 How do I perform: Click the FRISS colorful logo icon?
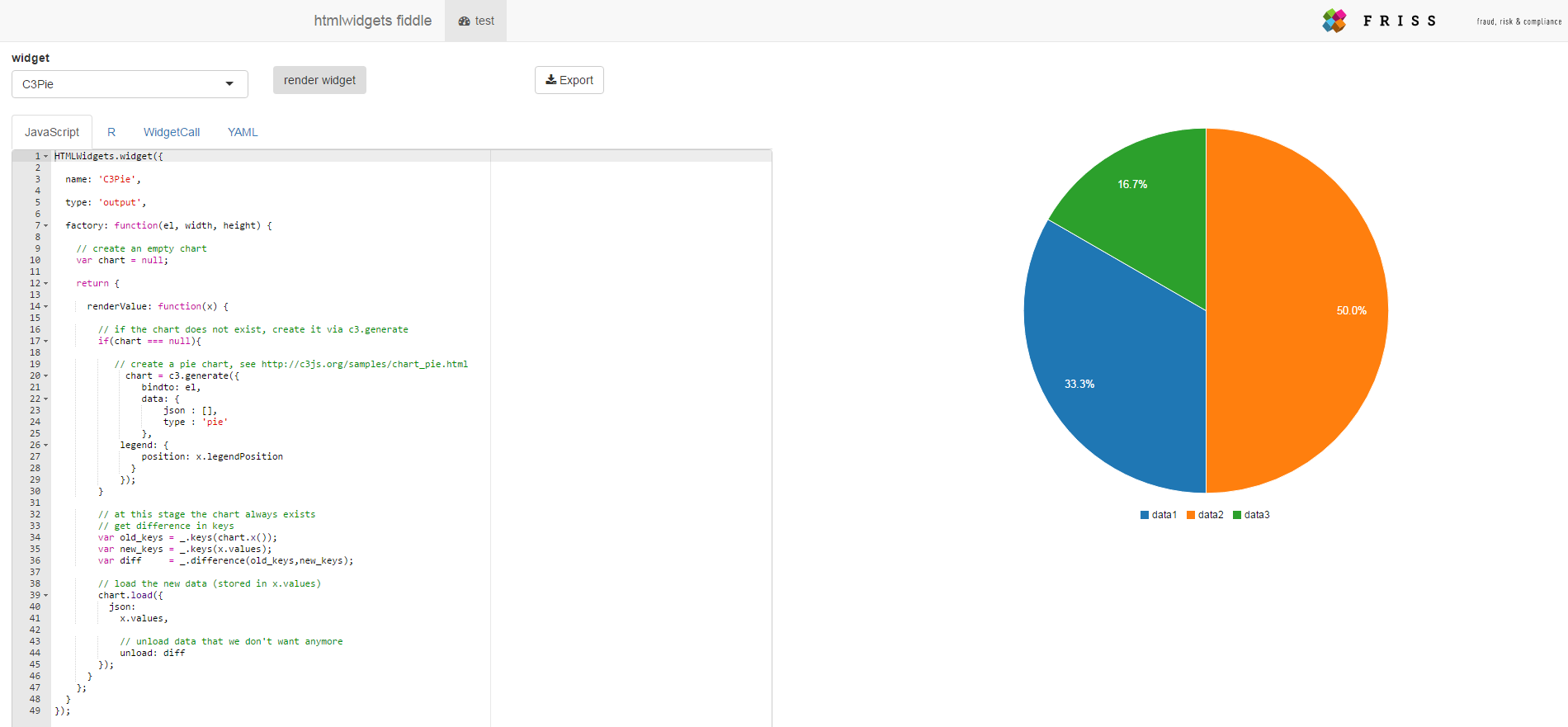click(x=1334, y=21)
